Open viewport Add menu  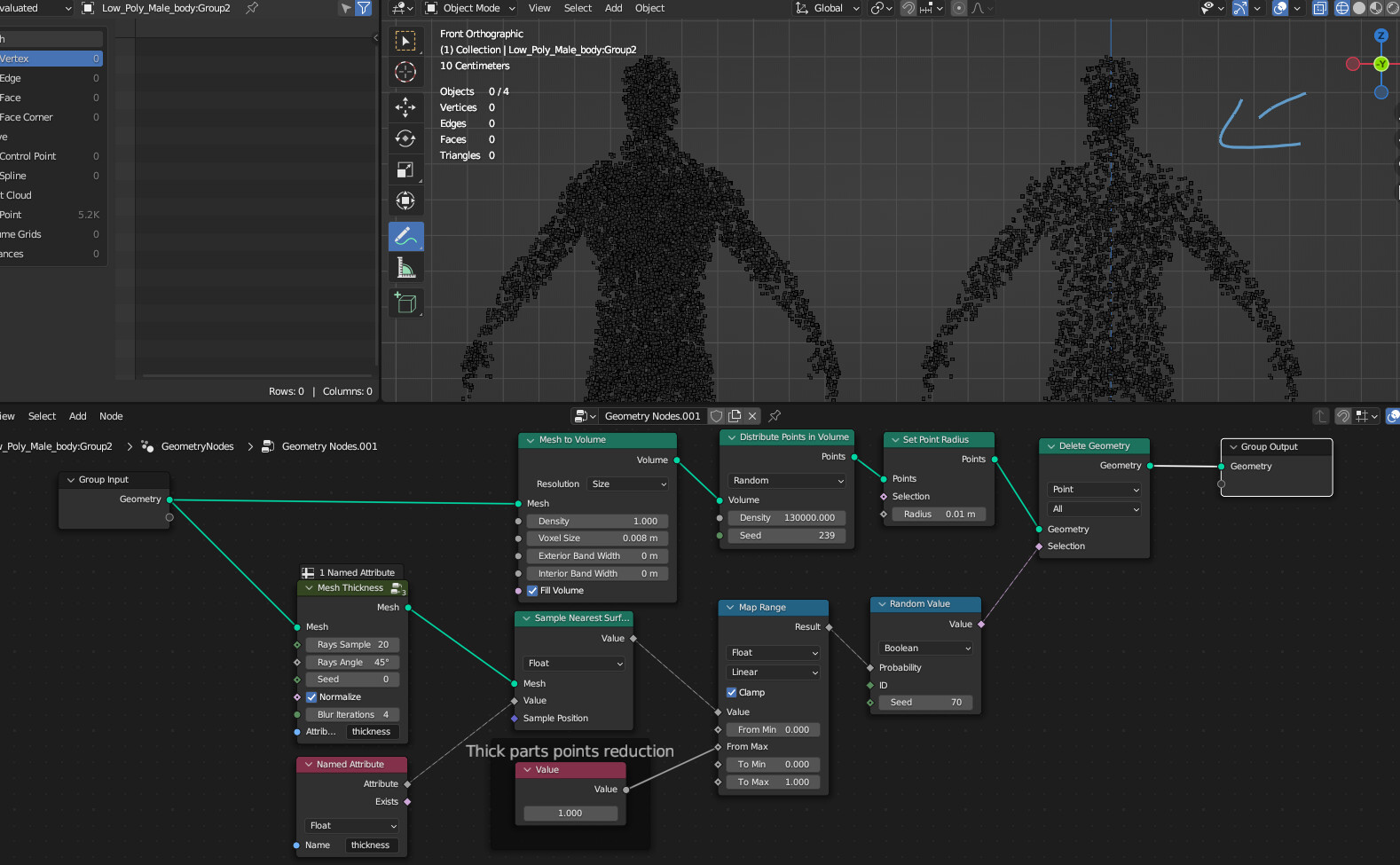coord(613,8)
